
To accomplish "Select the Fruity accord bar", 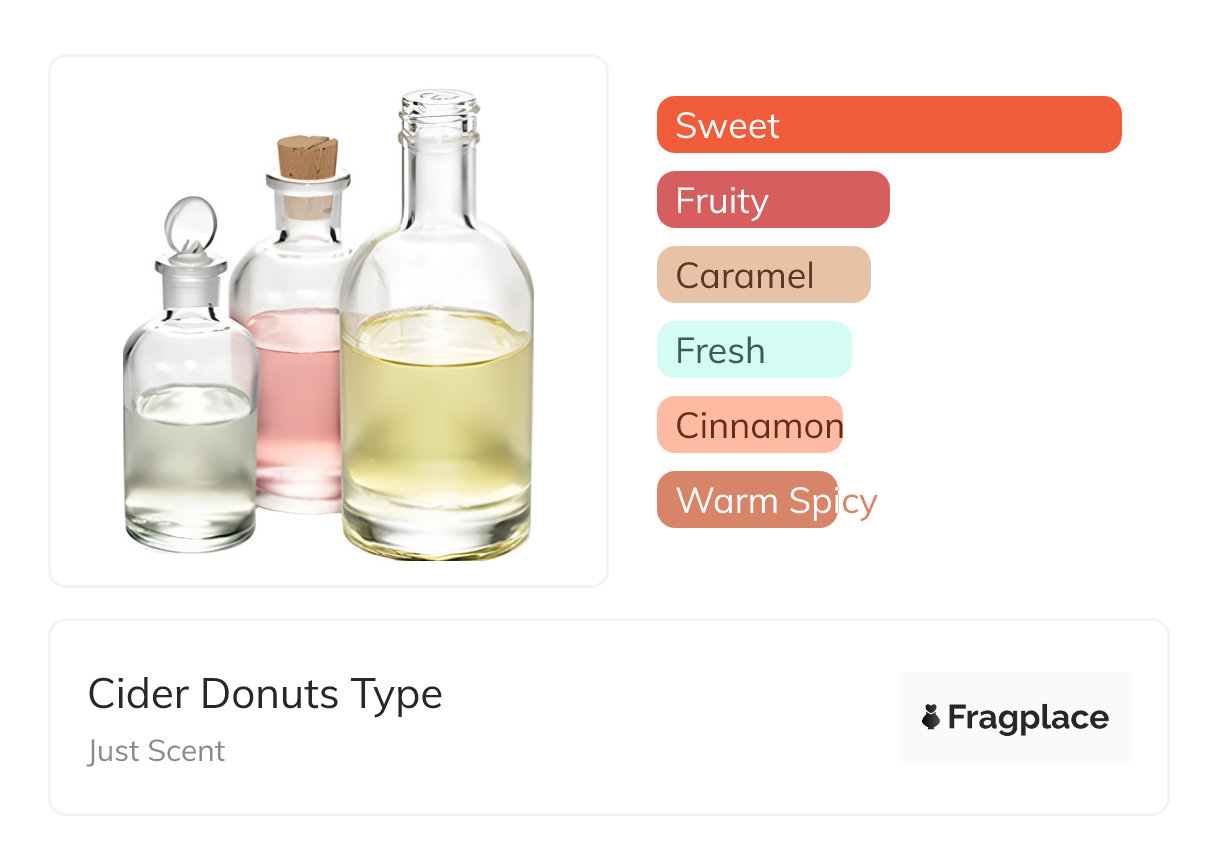I will tap(773, 200).
